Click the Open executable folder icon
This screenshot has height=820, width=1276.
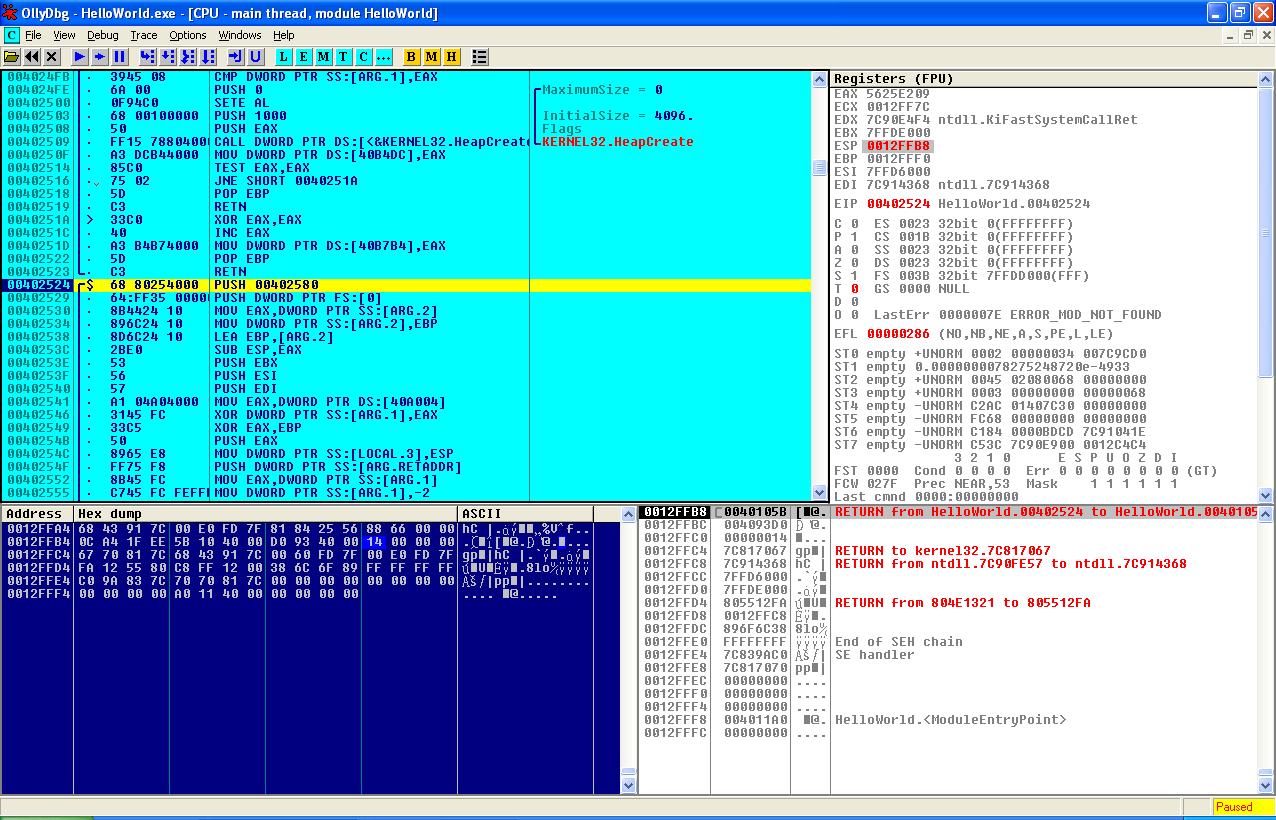12,57
